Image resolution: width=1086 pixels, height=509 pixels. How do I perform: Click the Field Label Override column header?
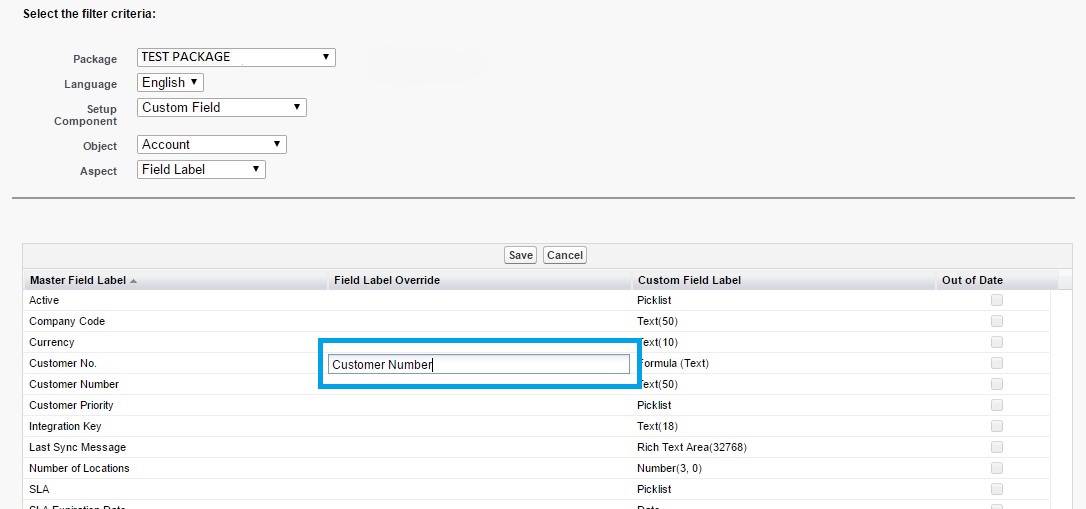(387, 280)
